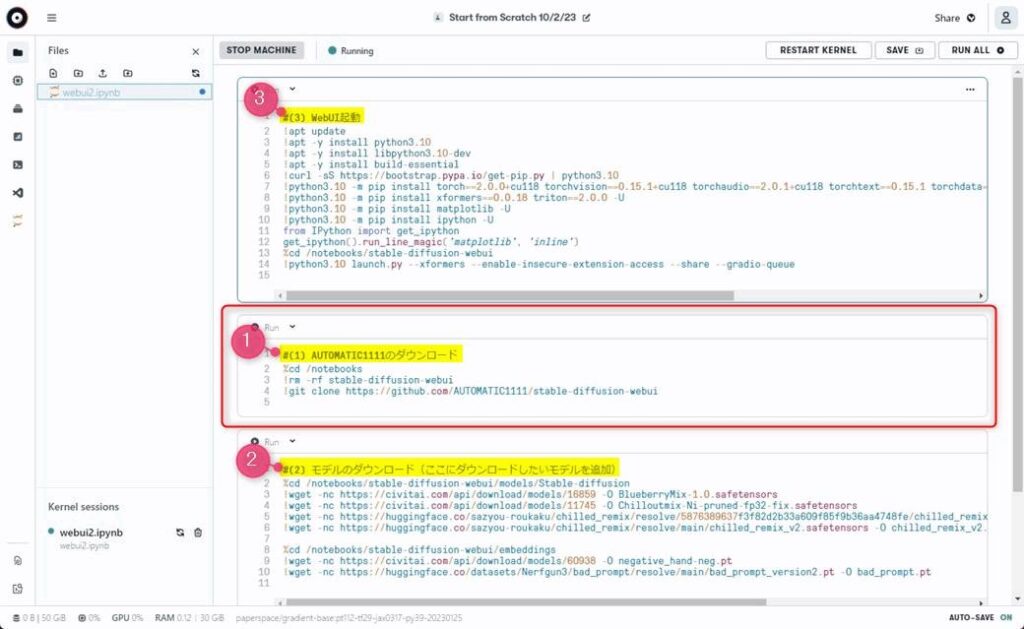Open the metrics chart icon in the sidebar
Viewport: 1024px width, 629px height.
[x=18, y=137]
